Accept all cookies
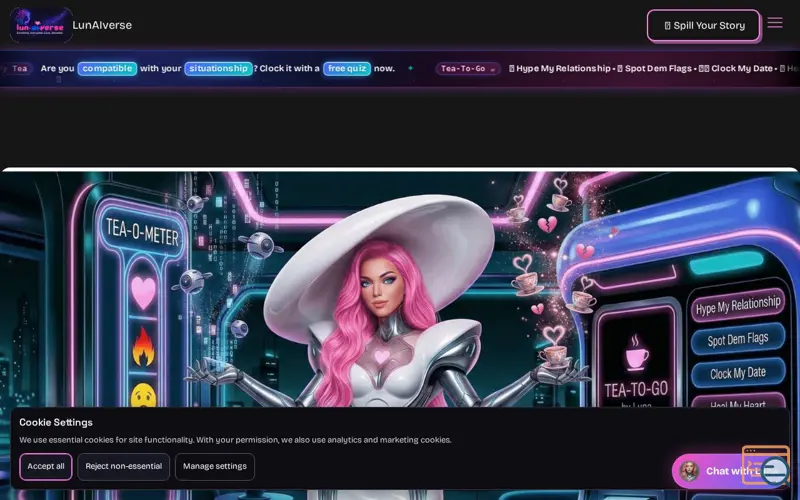This screenshot has width=800, height=500. tap(46, 466)
